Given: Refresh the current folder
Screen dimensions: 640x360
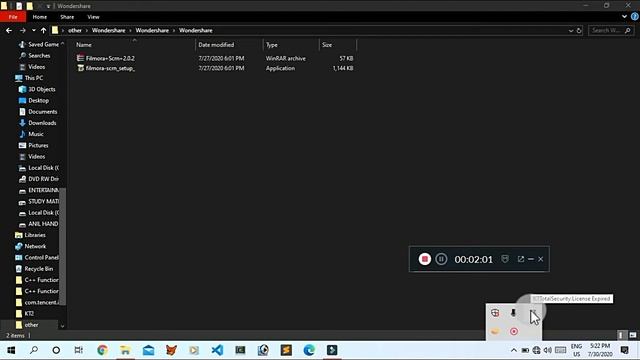Looking at the screenshot, I should coord(579,31).
